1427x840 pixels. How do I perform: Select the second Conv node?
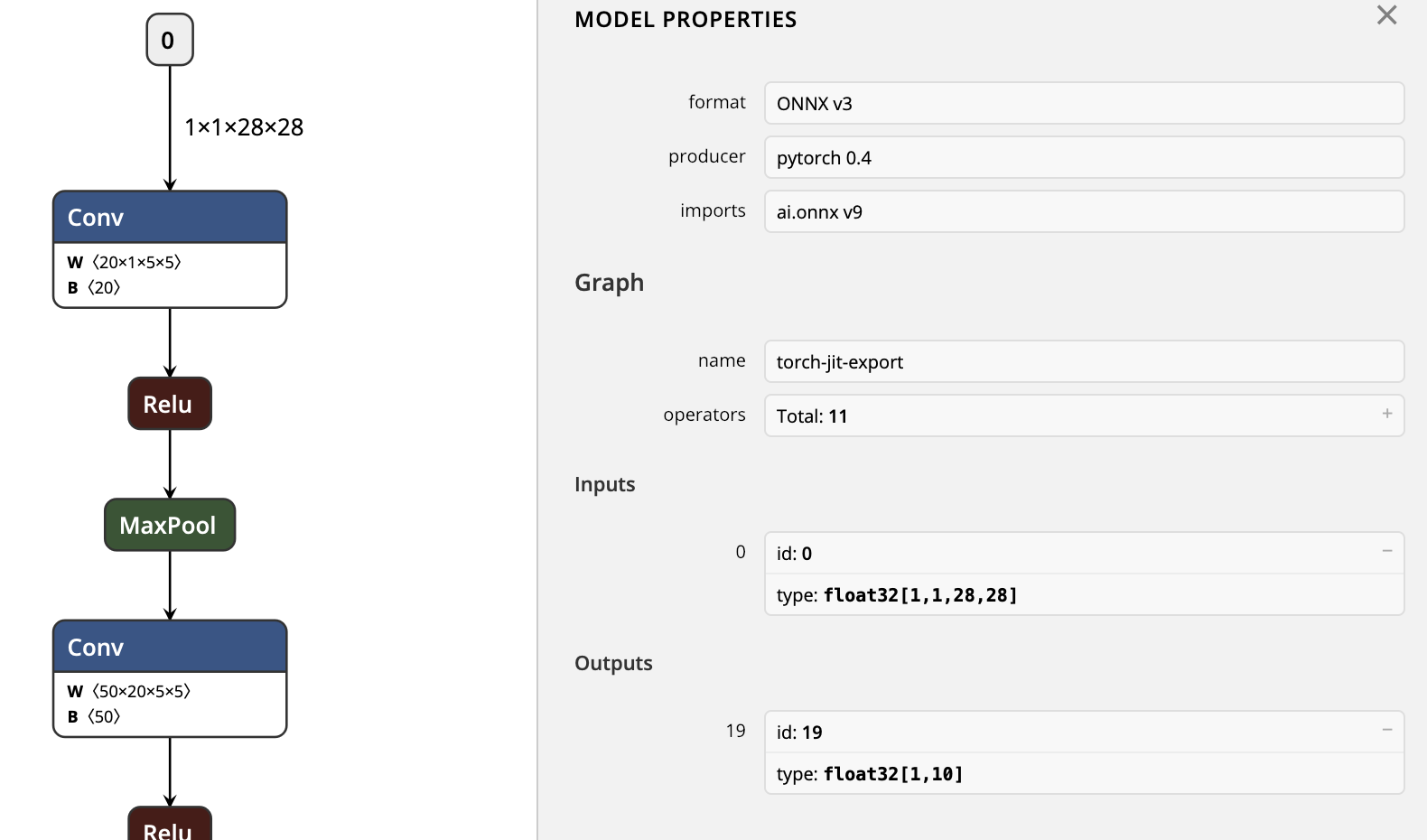pos(169,647)
